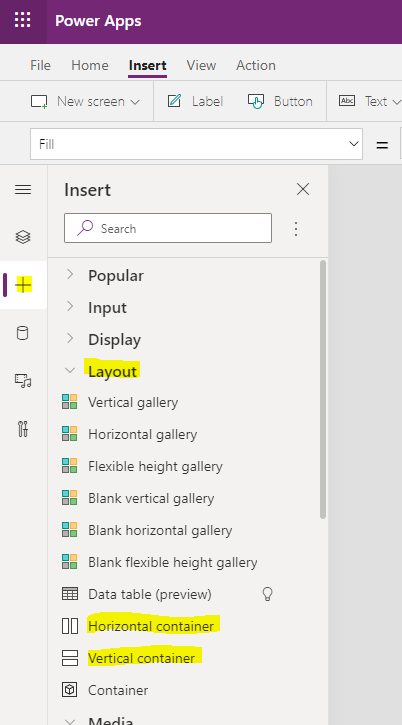Click the New screen icon

[x=39, y=101]
